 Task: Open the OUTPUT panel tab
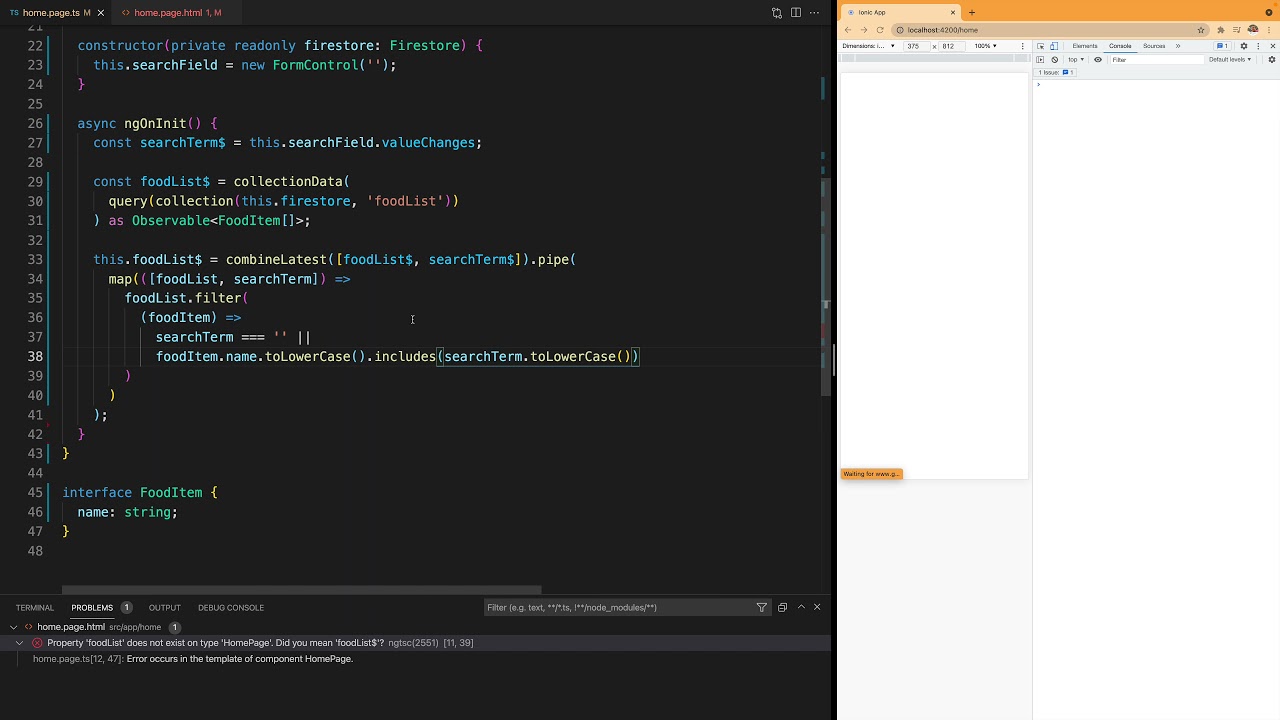point(165,607)
